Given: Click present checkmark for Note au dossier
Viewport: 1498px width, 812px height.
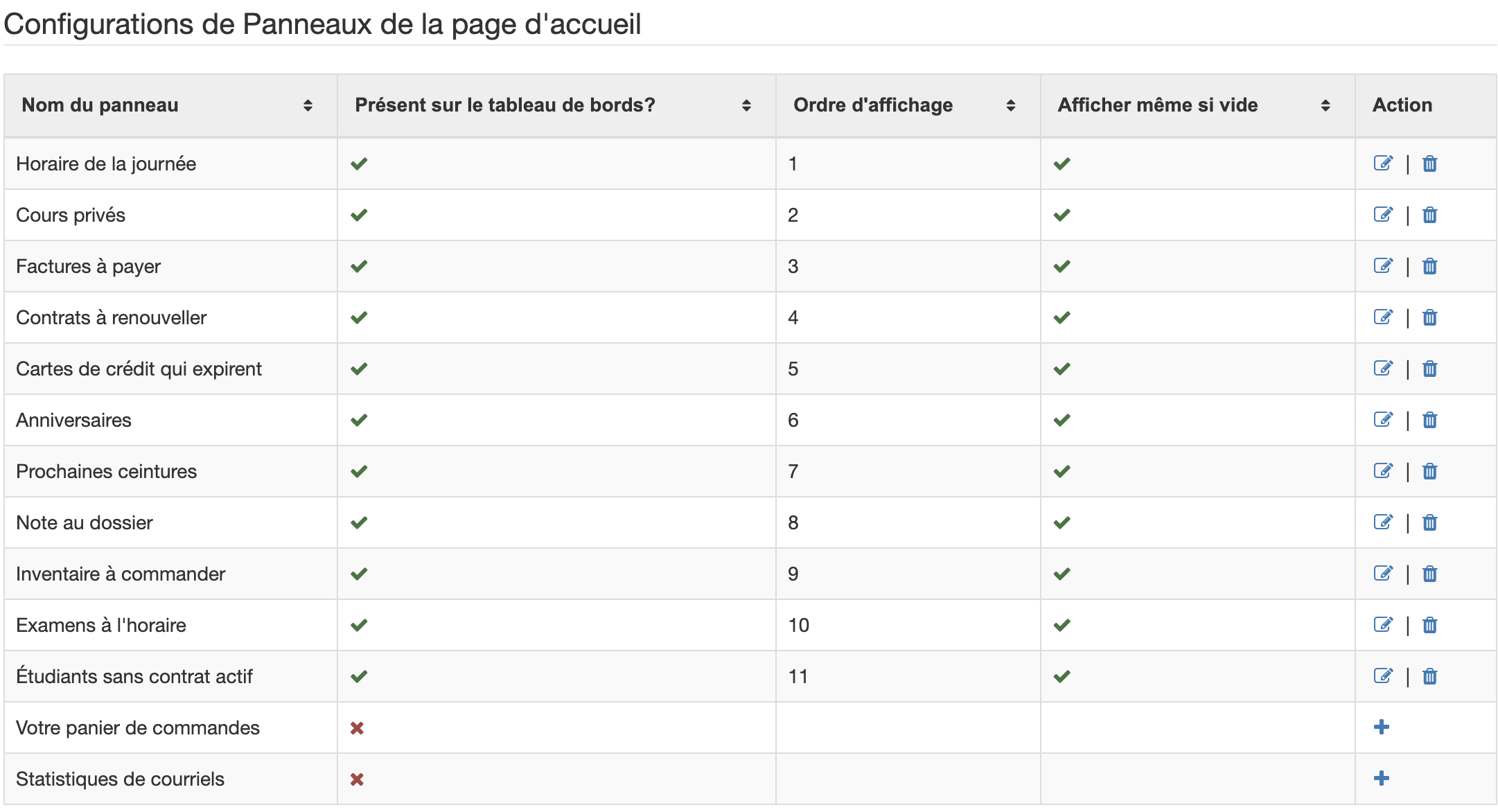Looking at the screenshot, I should (359, 522).
